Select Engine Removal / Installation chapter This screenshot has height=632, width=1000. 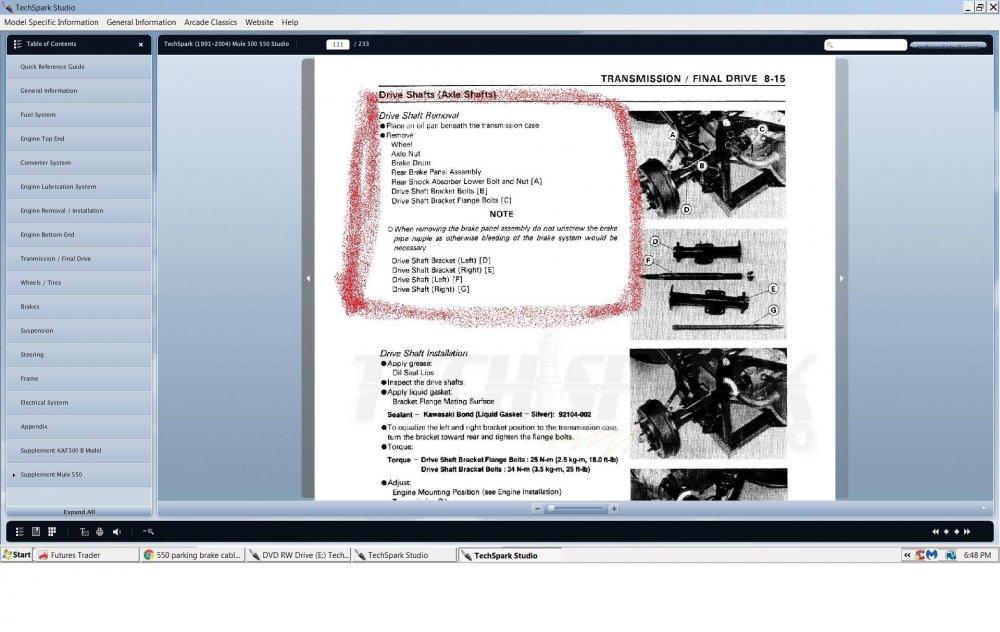tap(79, 211)
